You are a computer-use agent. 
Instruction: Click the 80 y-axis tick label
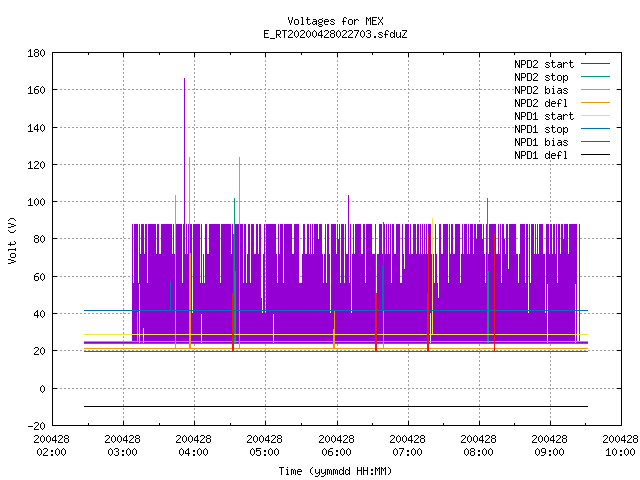[x=39, y=239]
